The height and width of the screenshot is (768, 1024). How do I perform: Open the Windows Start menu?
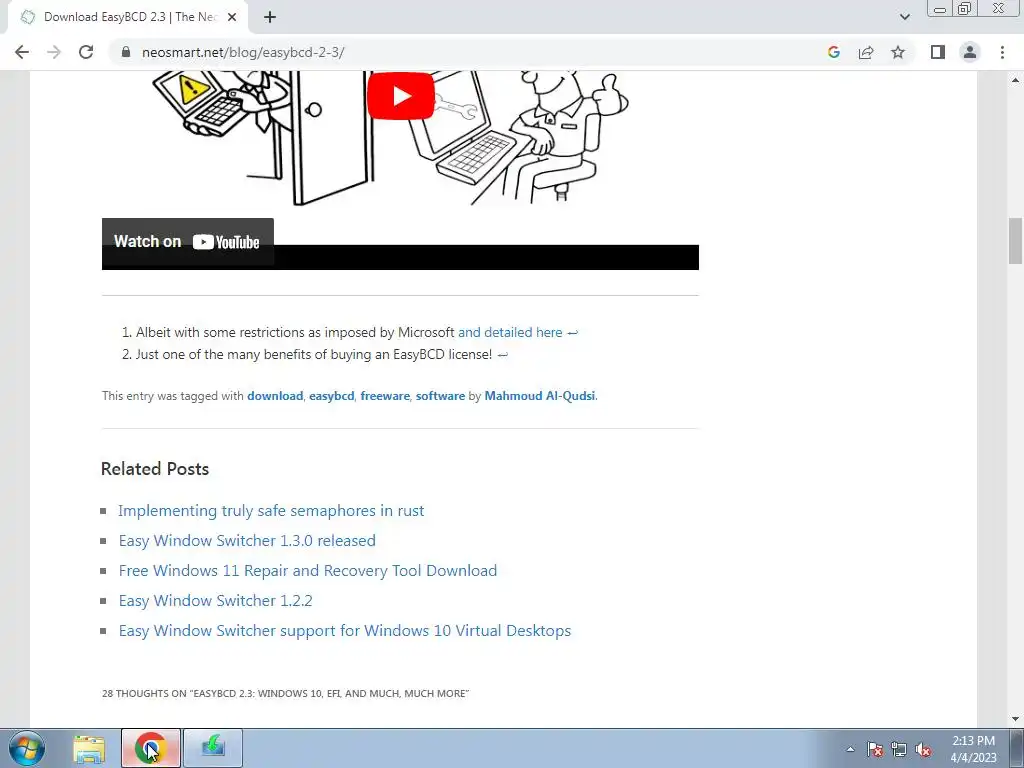tap(27, 748)
